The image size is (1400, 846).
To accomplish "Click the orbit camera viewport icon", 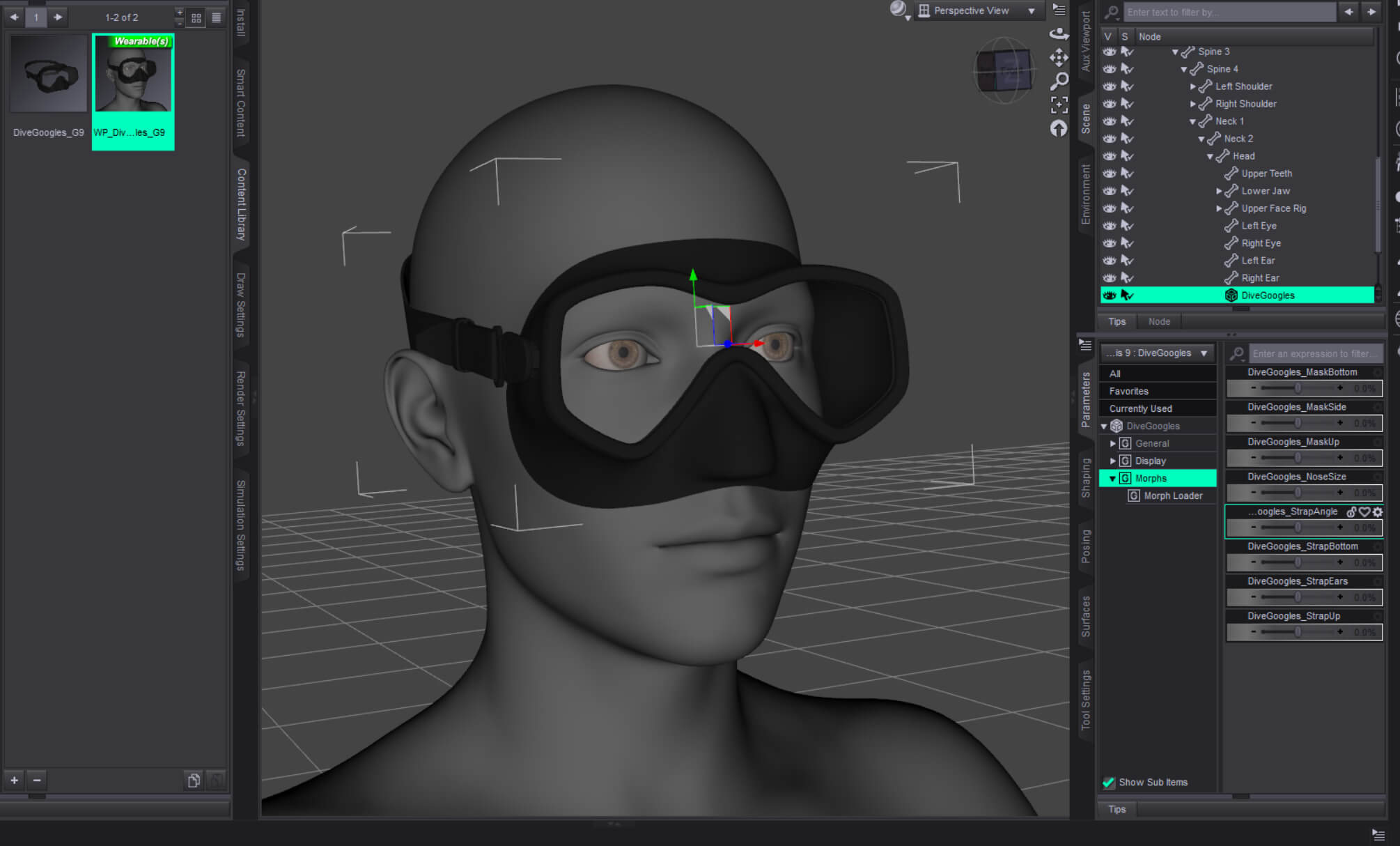I will (1059, 33).
